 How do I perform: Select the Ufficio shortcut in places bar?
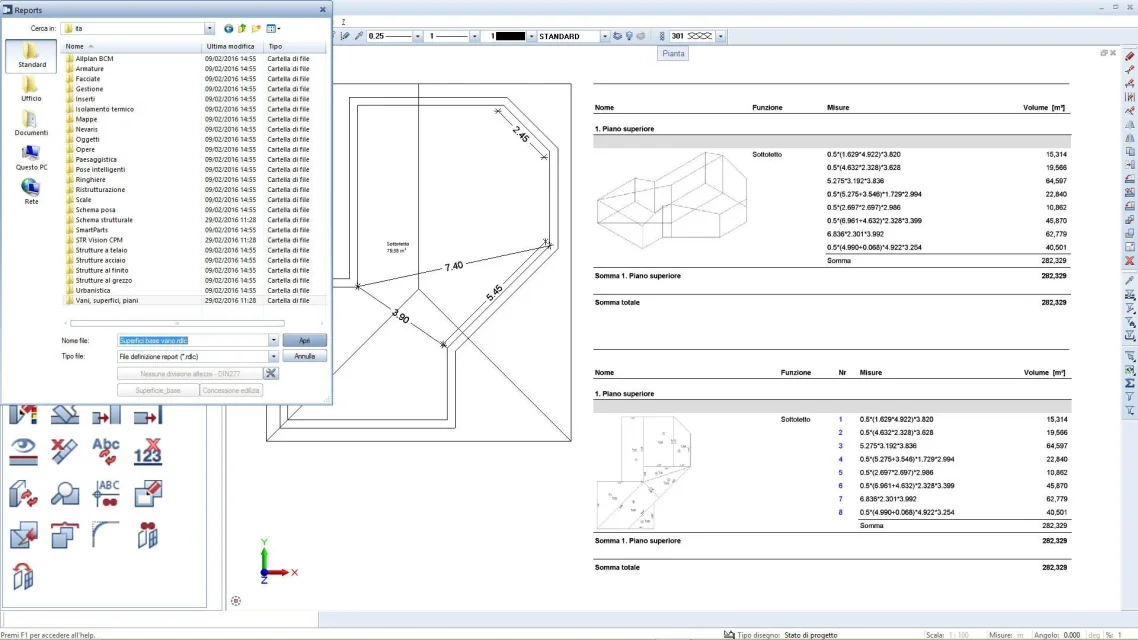(x=31, y=90)
